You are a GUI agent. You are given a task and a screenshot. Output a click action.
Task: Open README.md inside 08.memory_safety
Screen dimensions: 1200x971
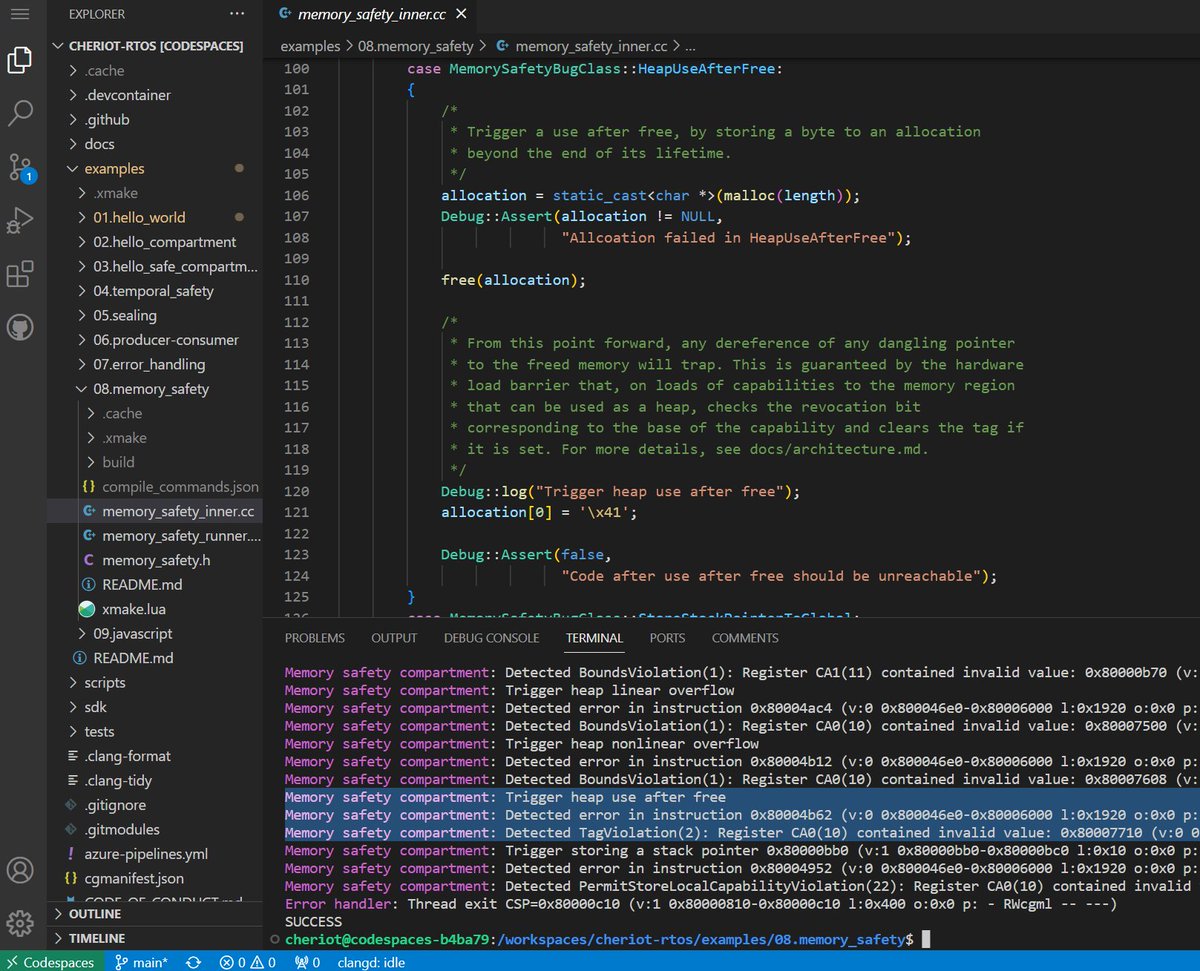pyautogui.click(x=154, y=584)
